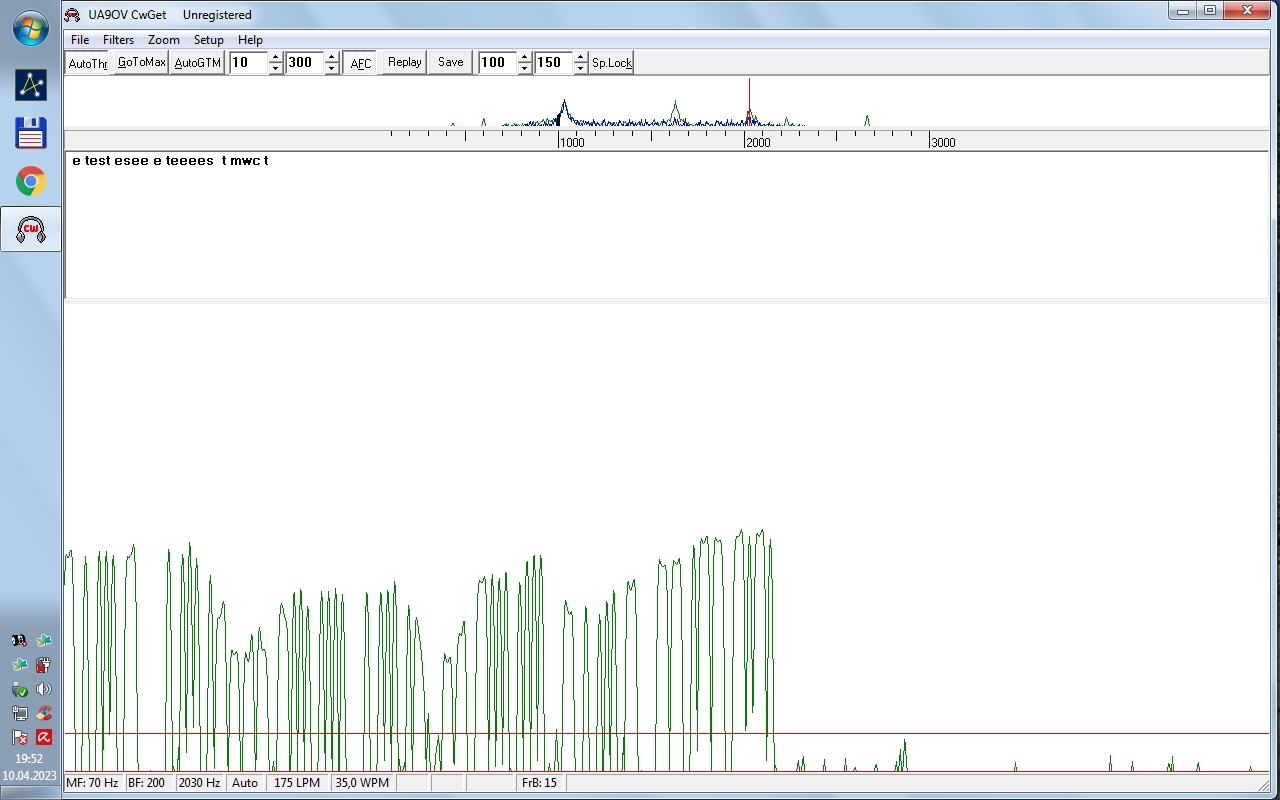Image resolution: width=1280 pixels, height=800 pixels.
Task: Increase the 150 field with up arrow
Action: [x=581, y=57]
